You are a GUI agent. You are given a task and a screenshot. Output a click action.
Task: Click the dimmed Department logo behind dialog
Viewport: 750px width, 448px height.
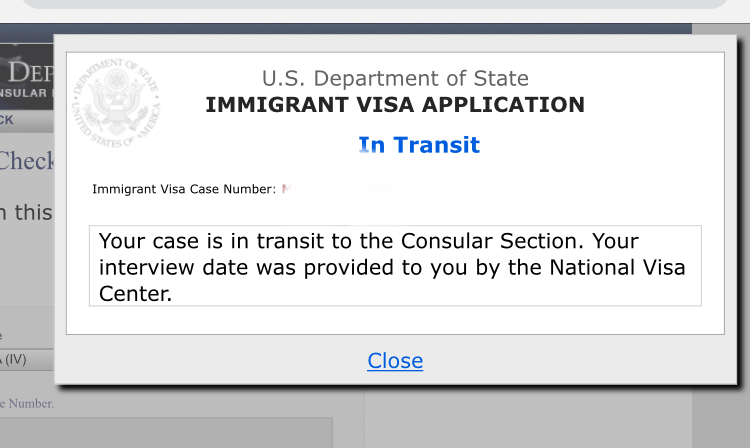coord(27,72)
